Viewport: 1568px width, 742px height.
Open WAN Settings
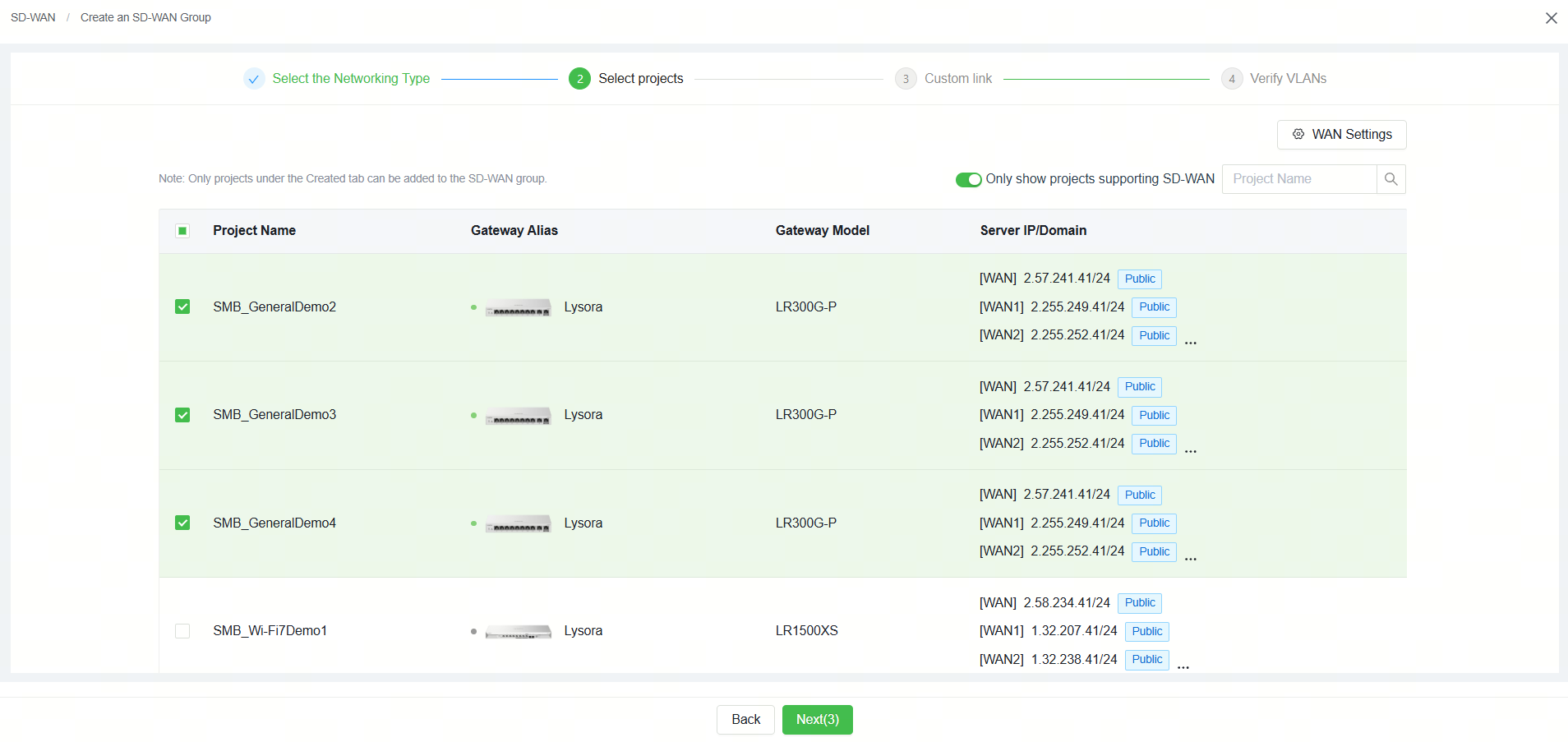click(1341, 135)
